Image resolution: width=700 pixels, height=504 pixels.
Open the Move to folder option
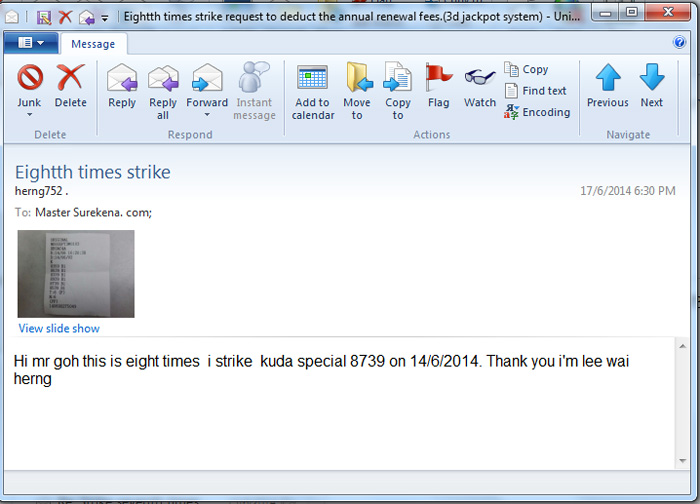357,78
